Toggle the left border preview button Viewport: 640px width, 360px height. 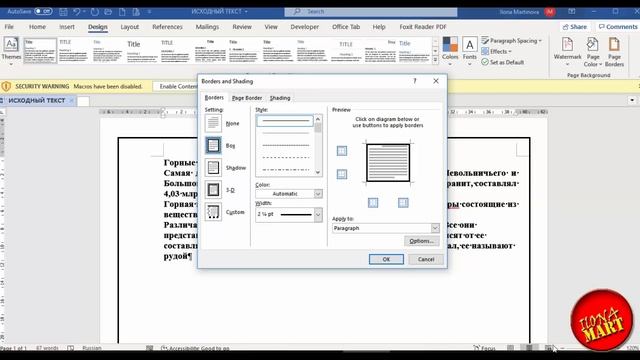point(373,202)
